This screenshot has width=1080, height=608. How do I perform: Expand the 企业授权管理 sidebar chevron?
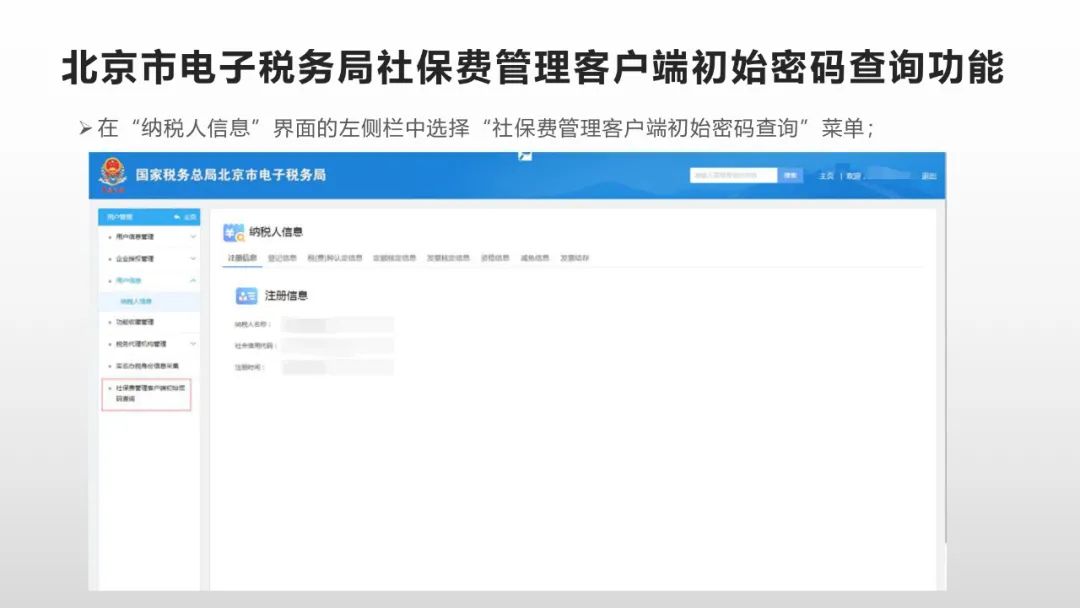click(x=193, y=259)
